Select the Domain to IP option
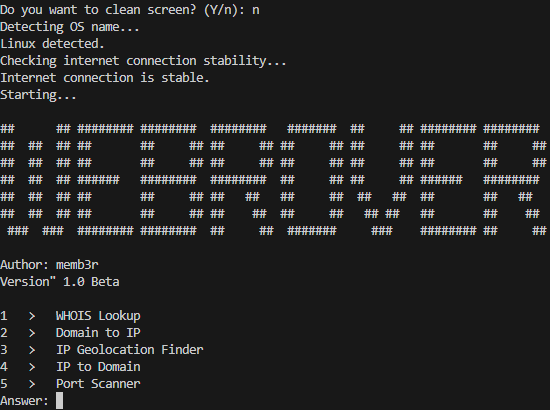Screen dimensions: 550x410 [98, 332]
